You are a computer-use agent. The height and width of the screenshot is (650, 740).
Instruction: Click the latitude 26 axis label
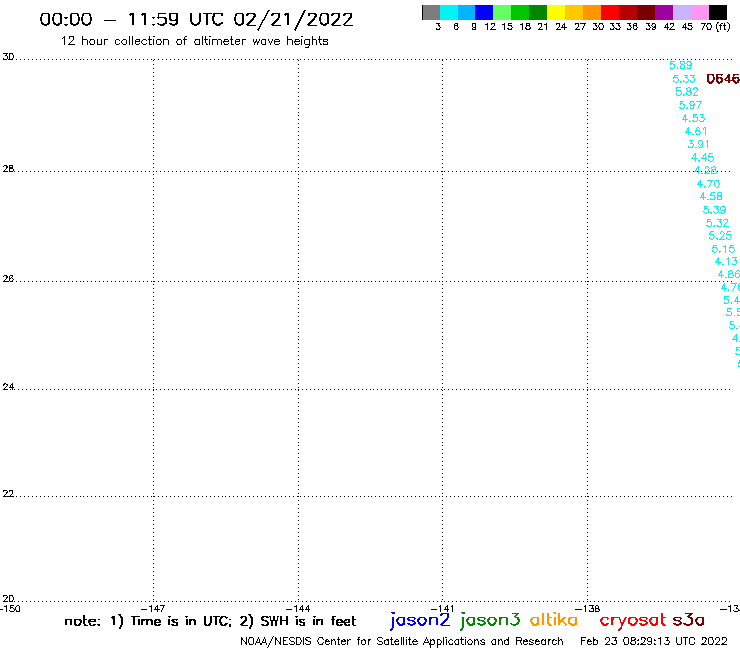8,279
